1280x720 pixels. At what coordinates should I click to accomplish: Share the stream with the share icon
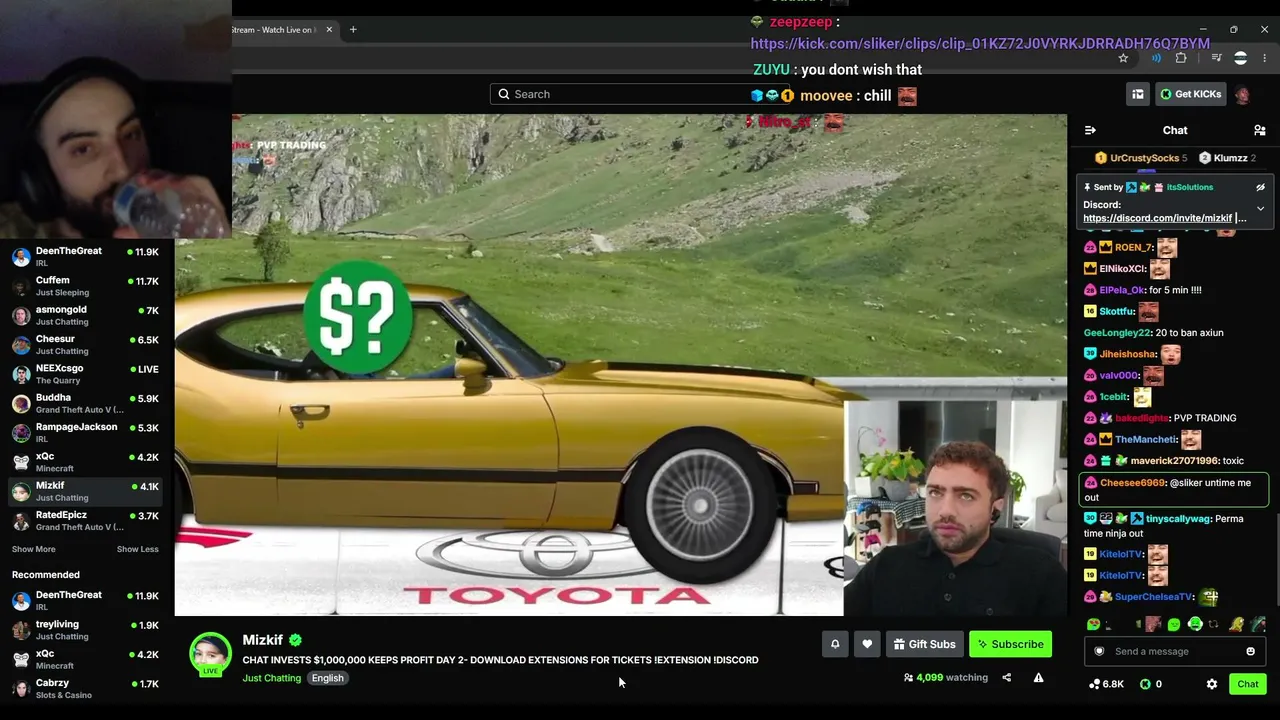[x=1007, y=677]
